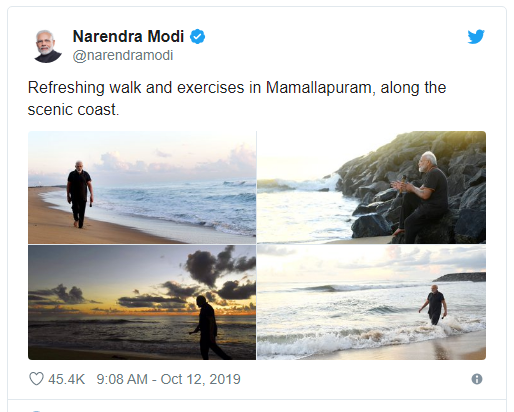
Task: Open the 9:08 AM - Oct 12, 2019 timestamp
Action: tap(168, 379)
